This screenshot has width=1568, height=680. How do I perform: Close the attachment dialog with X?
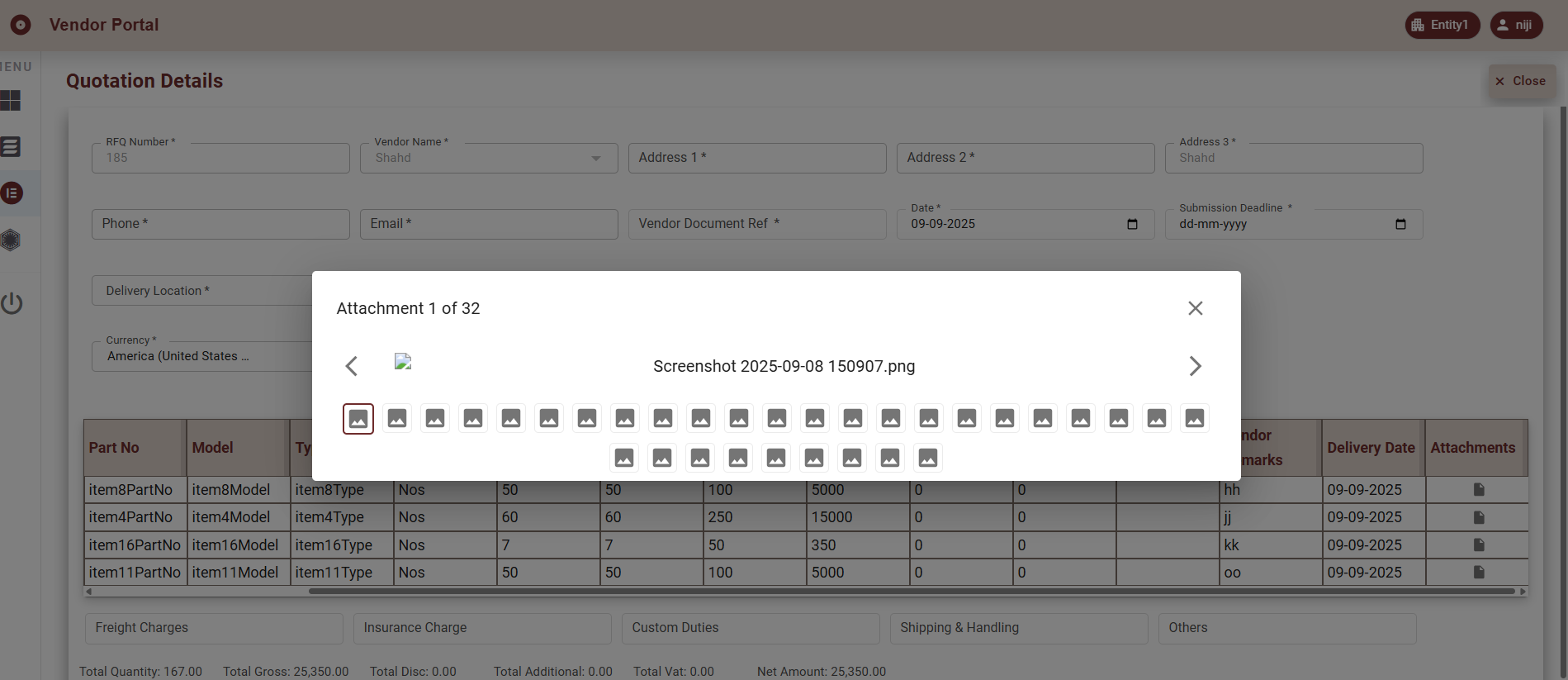tap(1195, 308)
